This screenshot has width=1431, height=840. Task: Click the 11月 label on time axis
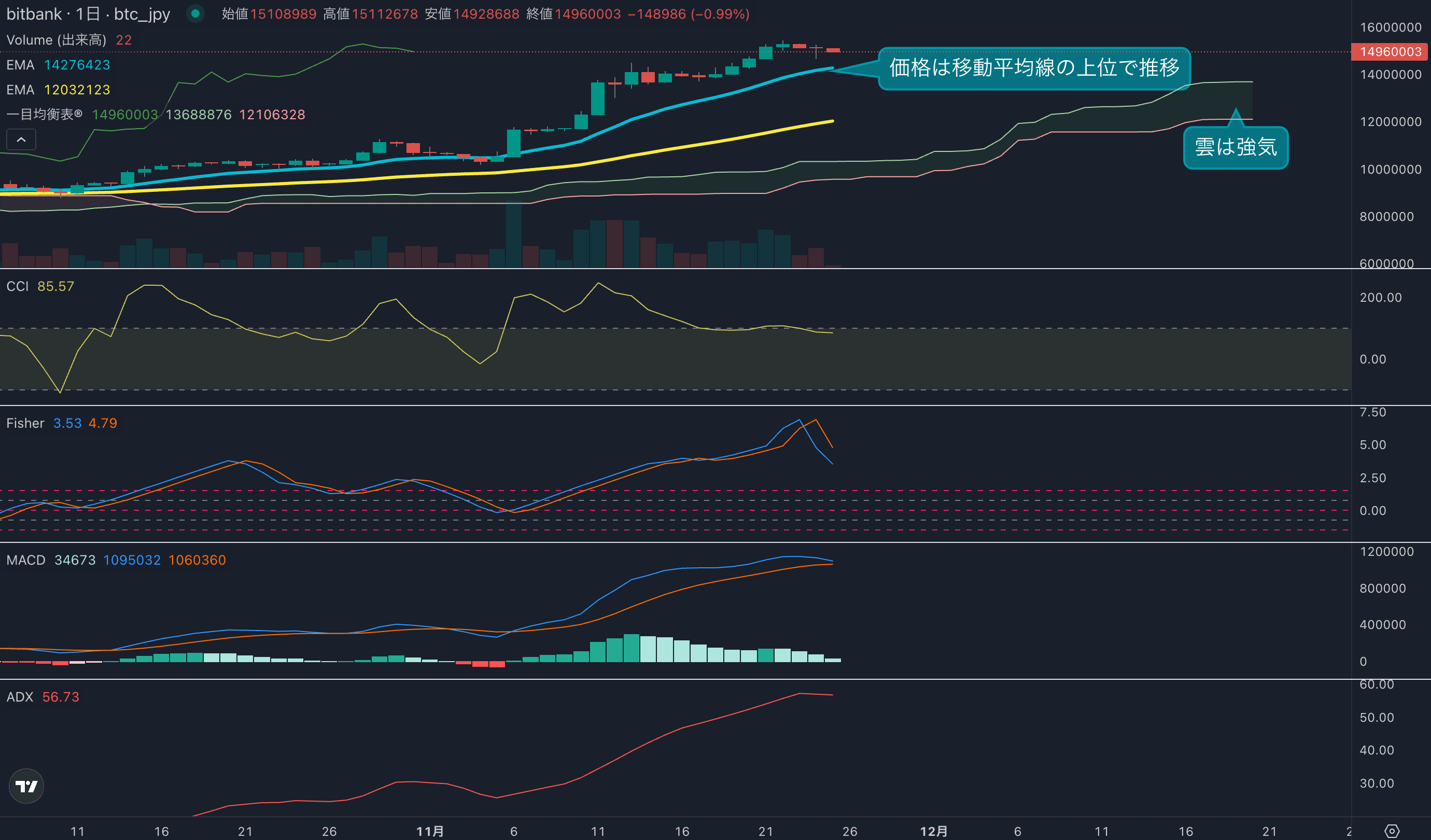click(430, 832)
